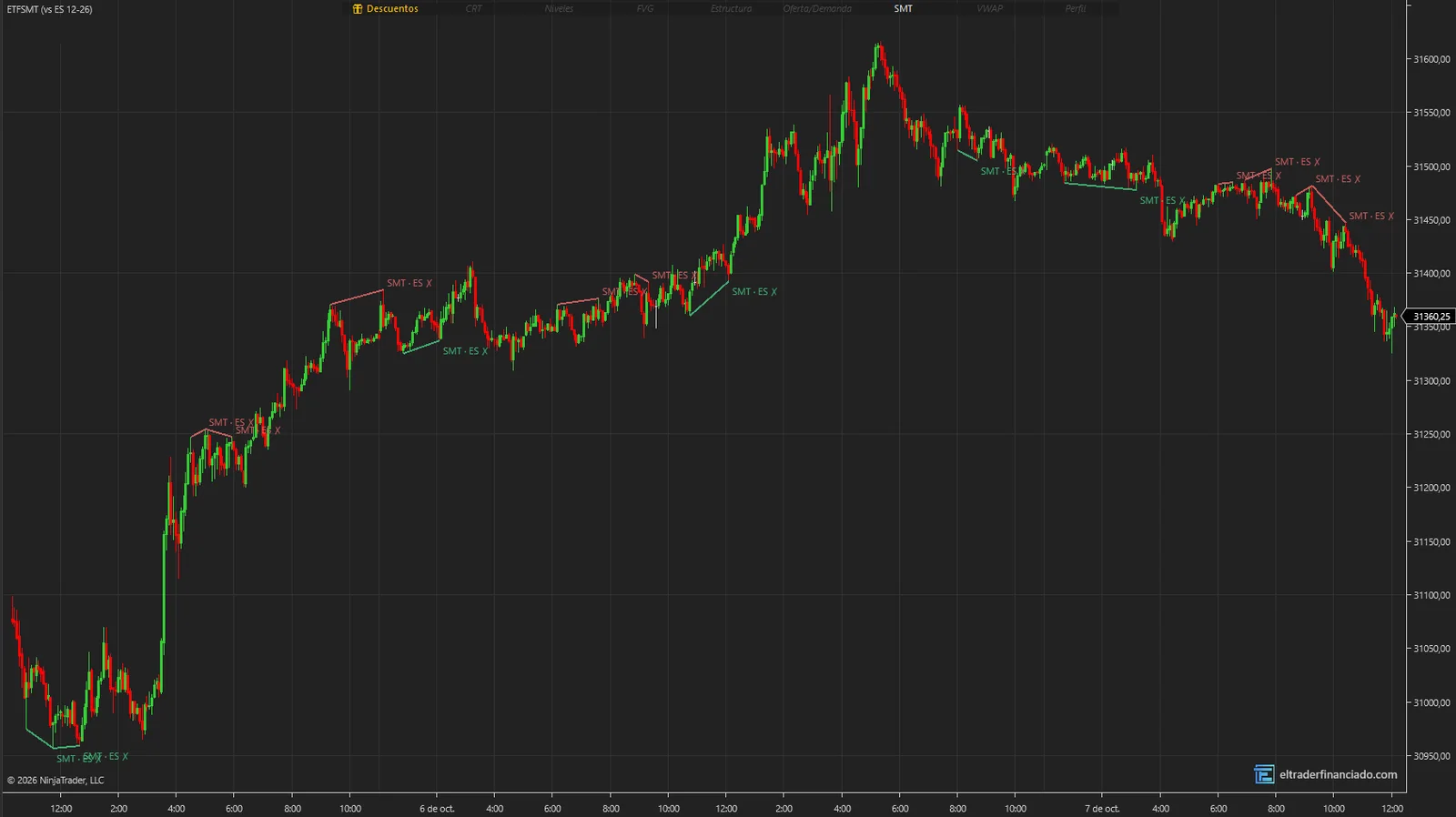Click the 7 de oct. date label
This screenshot has width=1456, height=817.
[x=1102, y=808]
